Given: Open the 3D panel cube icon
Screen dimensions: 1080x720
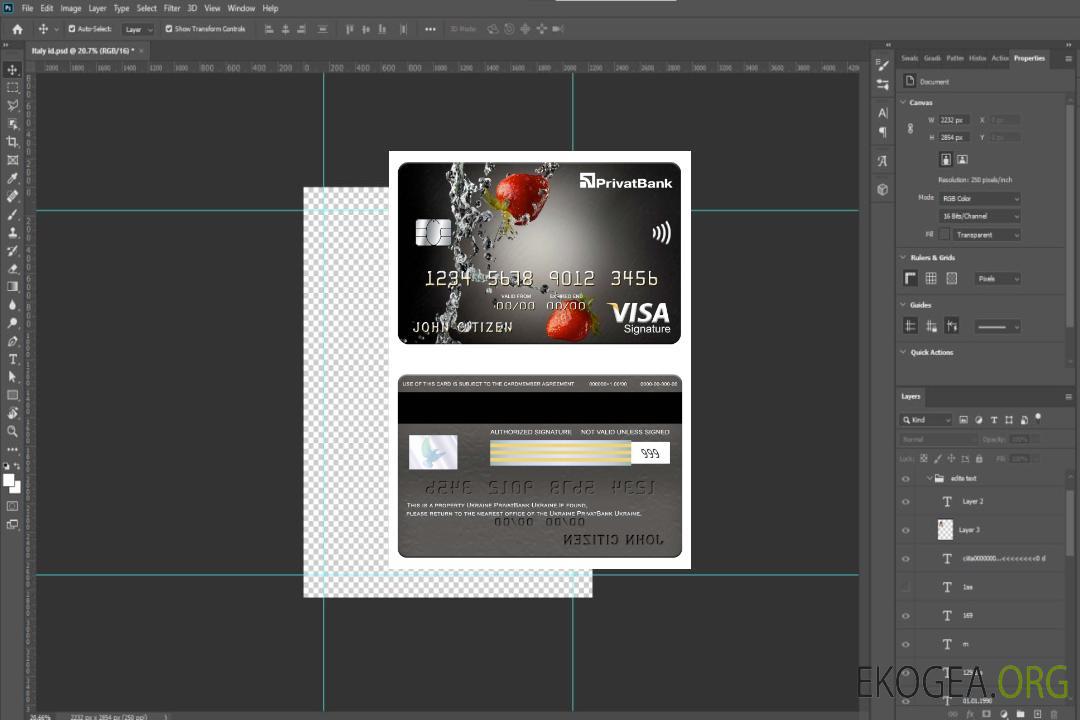Looking at the screenshot, I should click(882, 189).
